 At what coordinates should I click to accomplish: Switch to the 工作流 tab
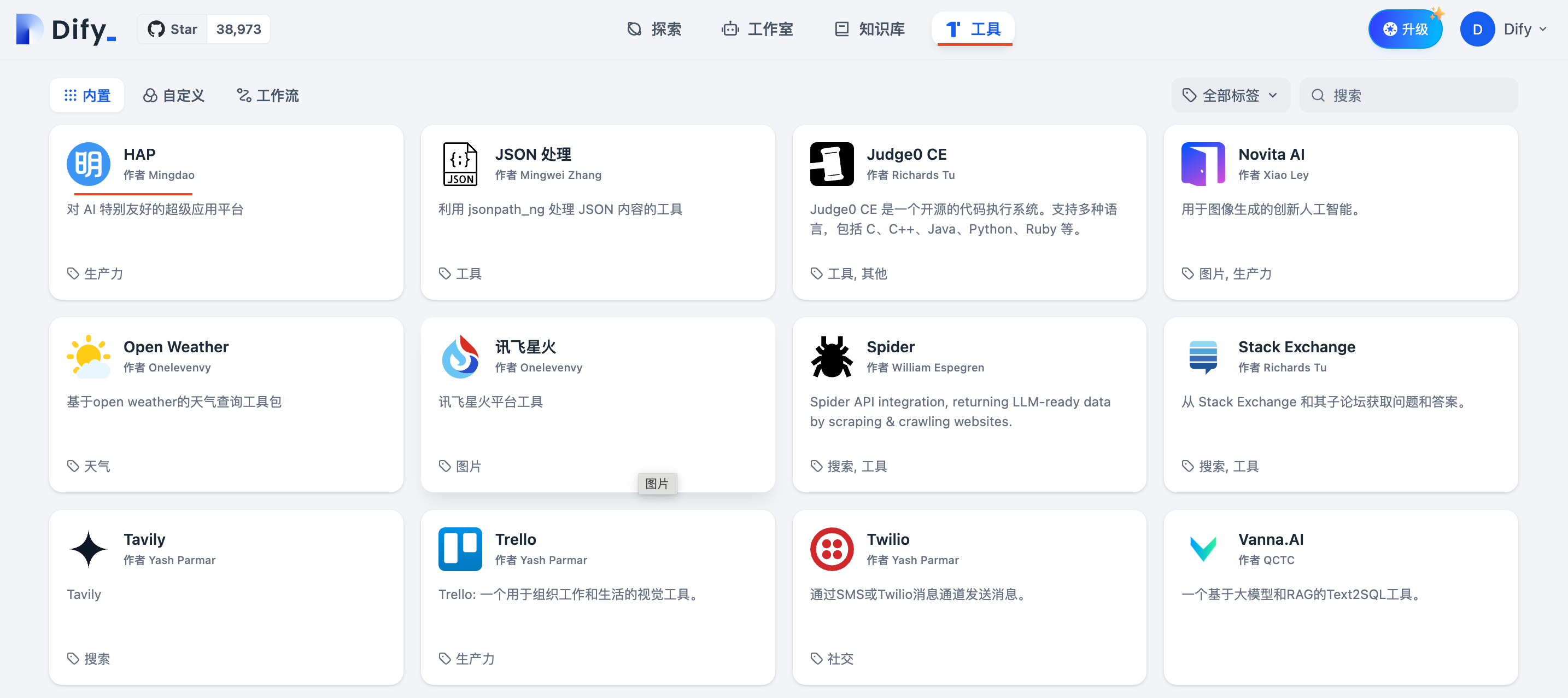tap(268, 95)
